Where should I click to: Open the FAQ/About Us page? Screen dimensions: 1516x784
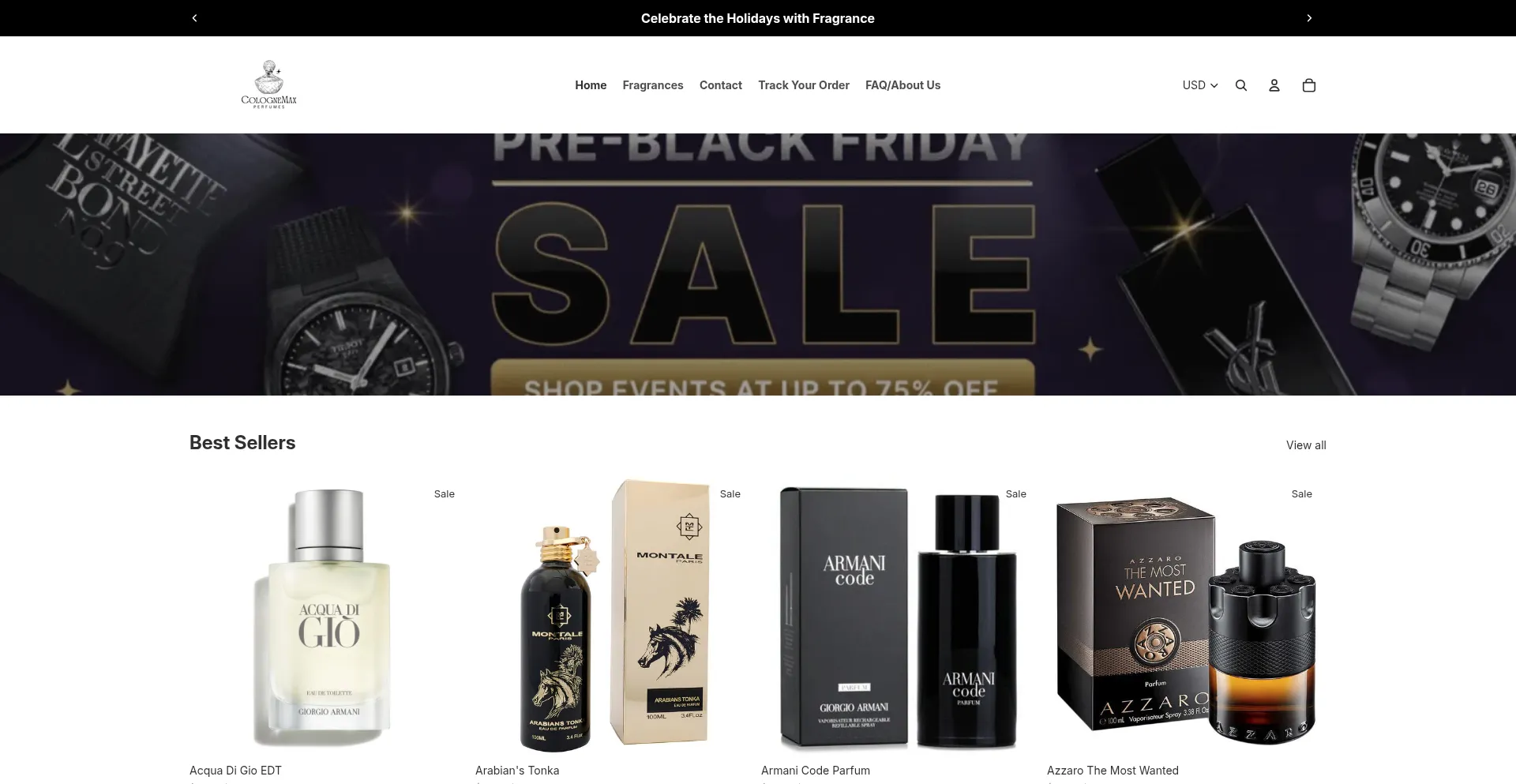(902, 85)
